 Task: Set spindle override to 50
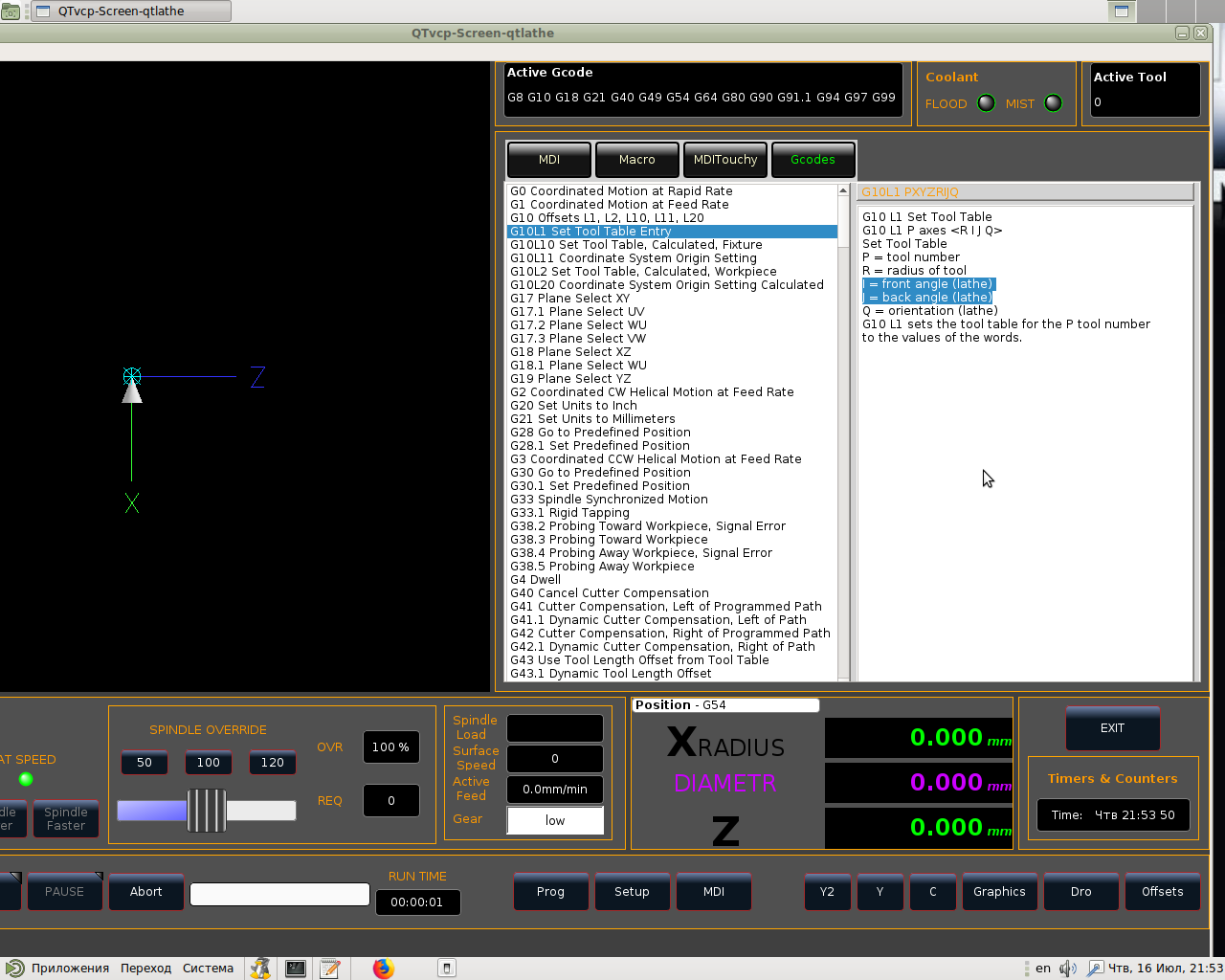pyautogui.click(x=145, y=763)
